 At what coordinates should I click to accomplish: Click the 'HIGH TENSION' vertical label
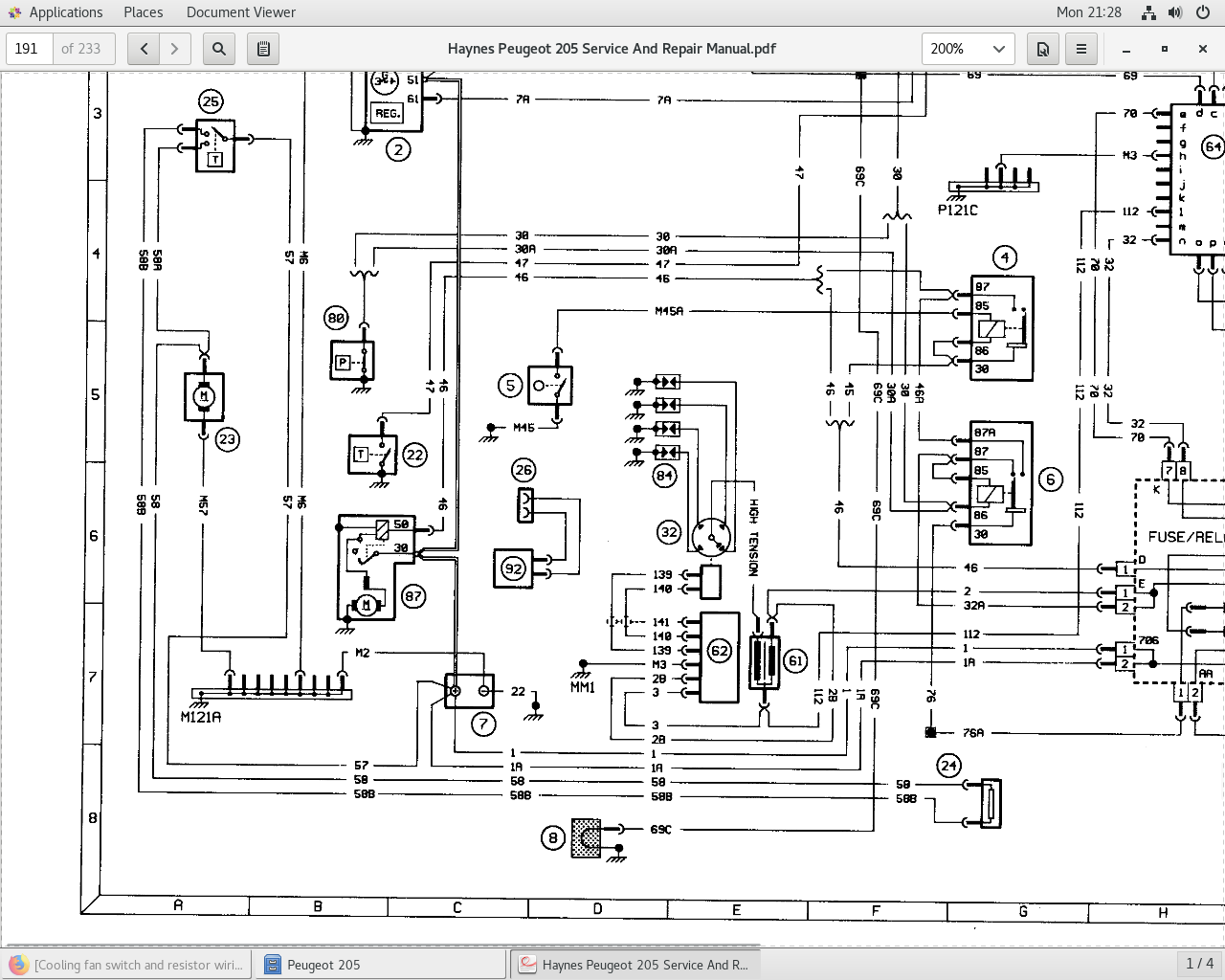click(x=753, y=537)
